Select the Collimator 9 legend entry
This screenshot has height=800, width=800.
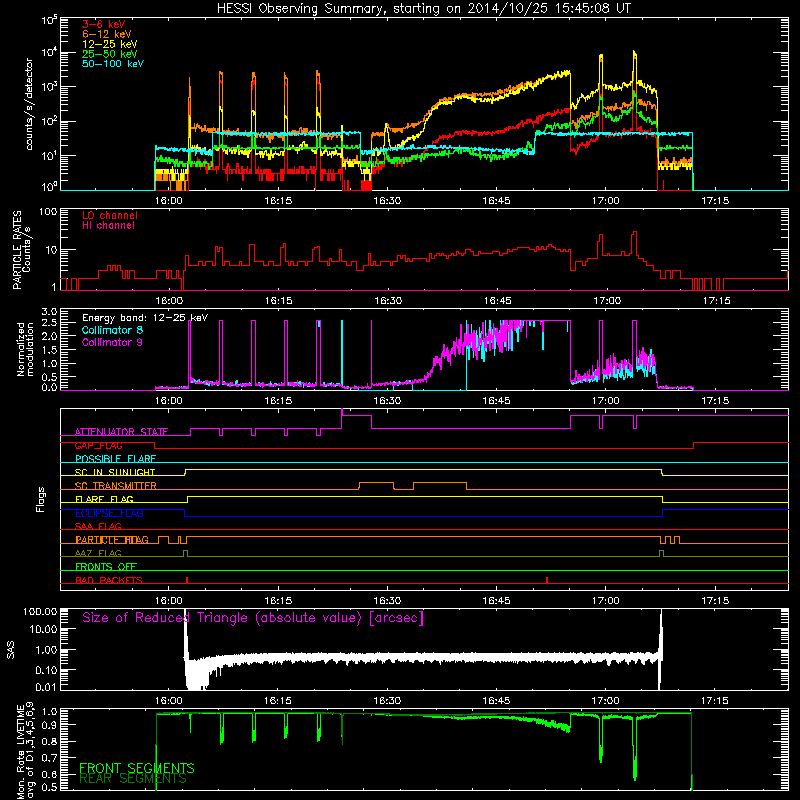pyautogui.click(x=112, y=342)
